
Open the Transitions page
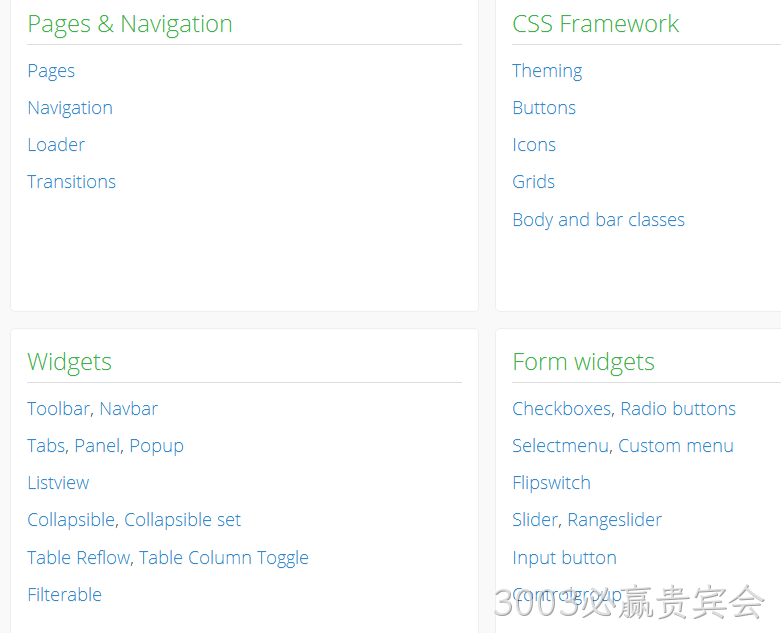pyautogui.click(x=71, y=182)
